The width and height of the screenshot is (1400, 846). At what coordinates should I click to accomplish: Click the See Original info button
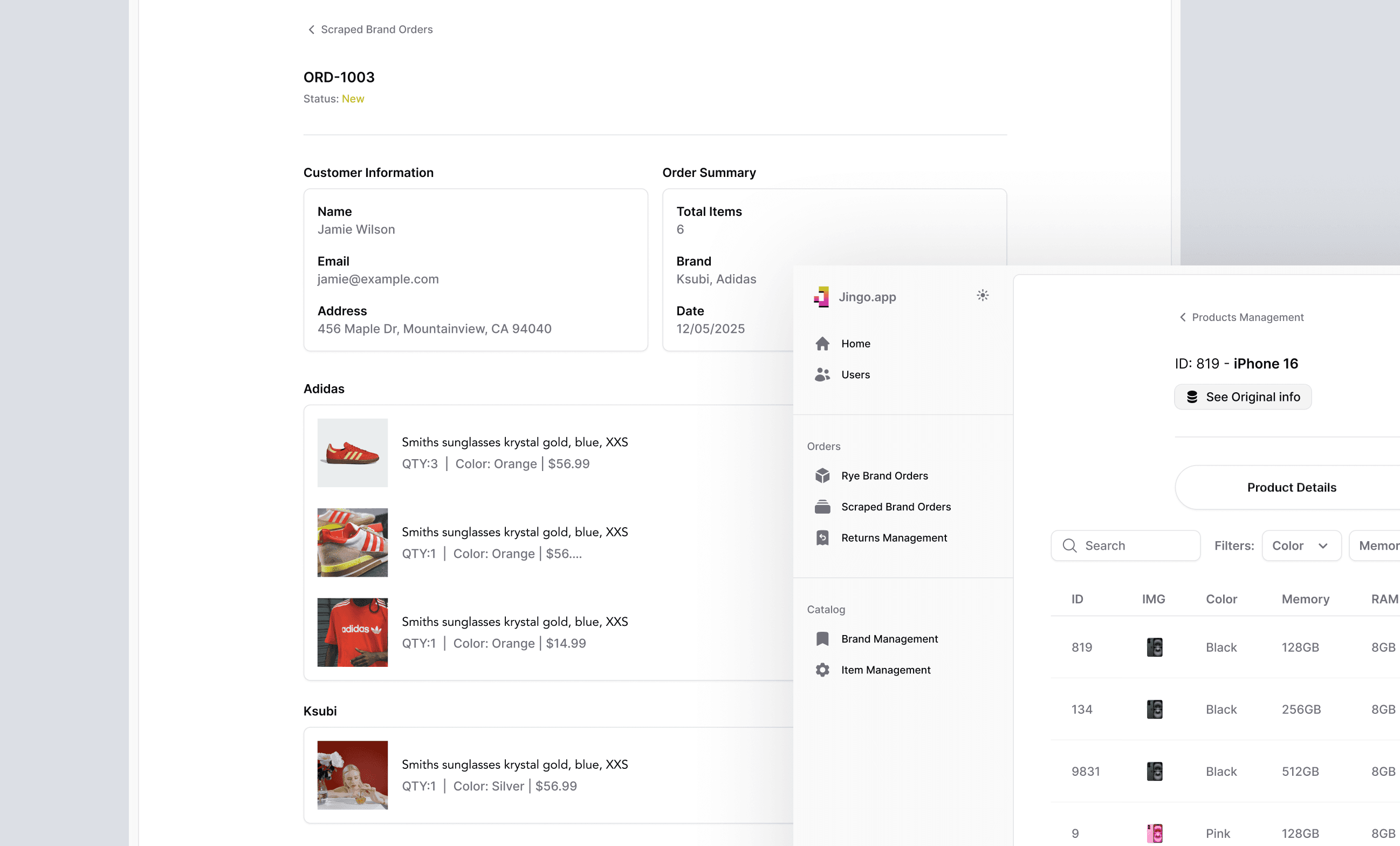[x=1243, y=397]
